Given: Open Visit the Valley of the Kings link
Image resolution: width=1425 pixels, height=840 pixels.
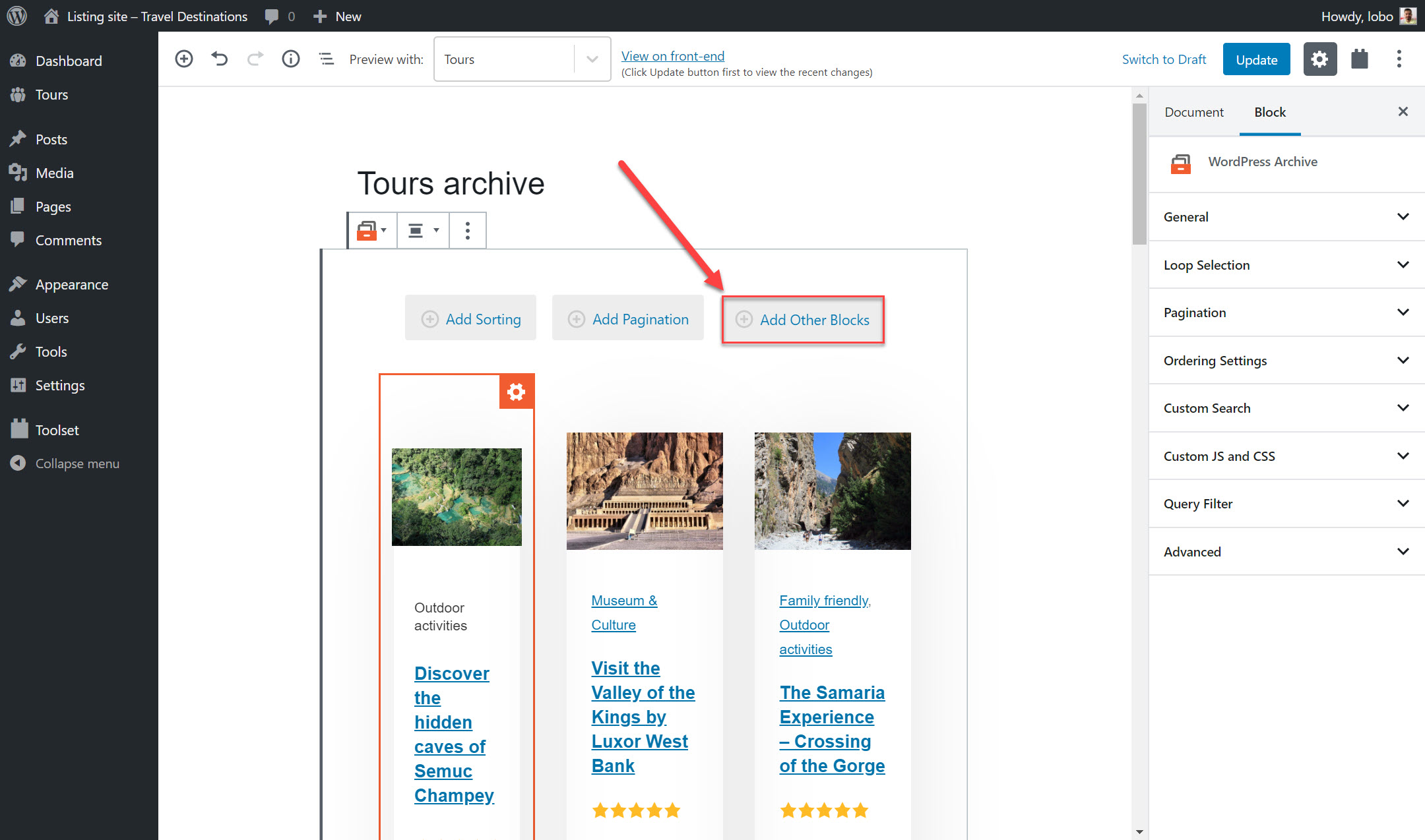Looking at the screenshot, I should pyautogui.click(x=643, y=717).
